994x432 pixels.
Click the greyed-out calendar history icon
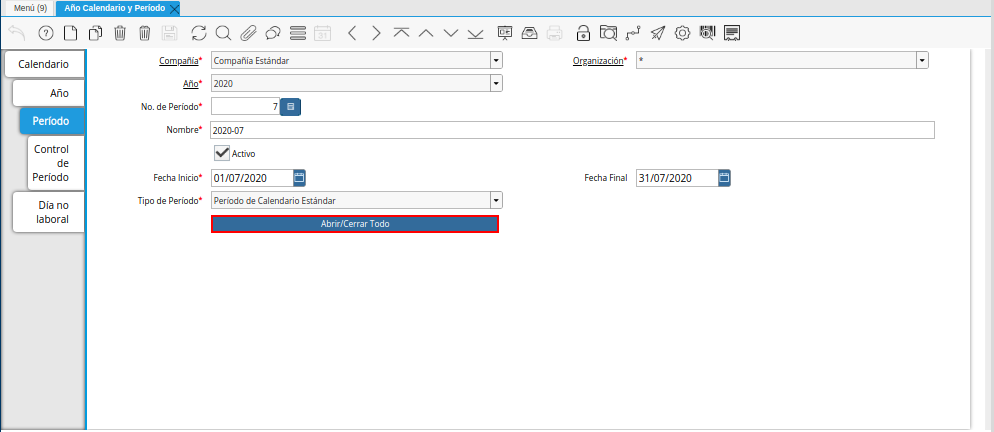(x=323, y=33)
